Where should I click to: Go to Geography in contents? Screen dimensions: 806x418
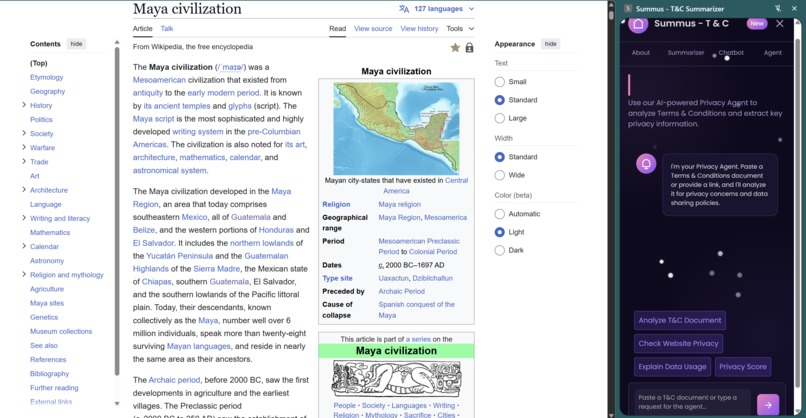tap(47, 91)
